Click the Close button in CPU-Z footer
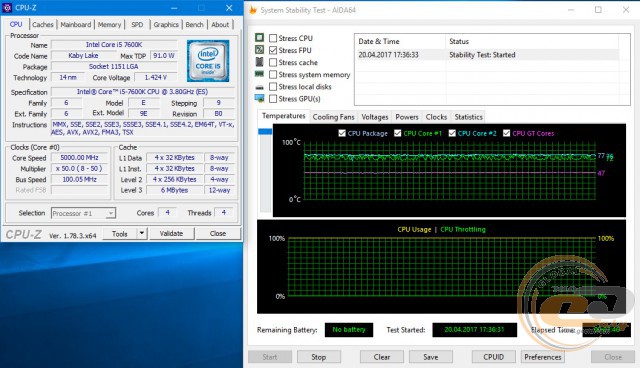The width and height of the screenshot is (640, 368). (218, 233)
